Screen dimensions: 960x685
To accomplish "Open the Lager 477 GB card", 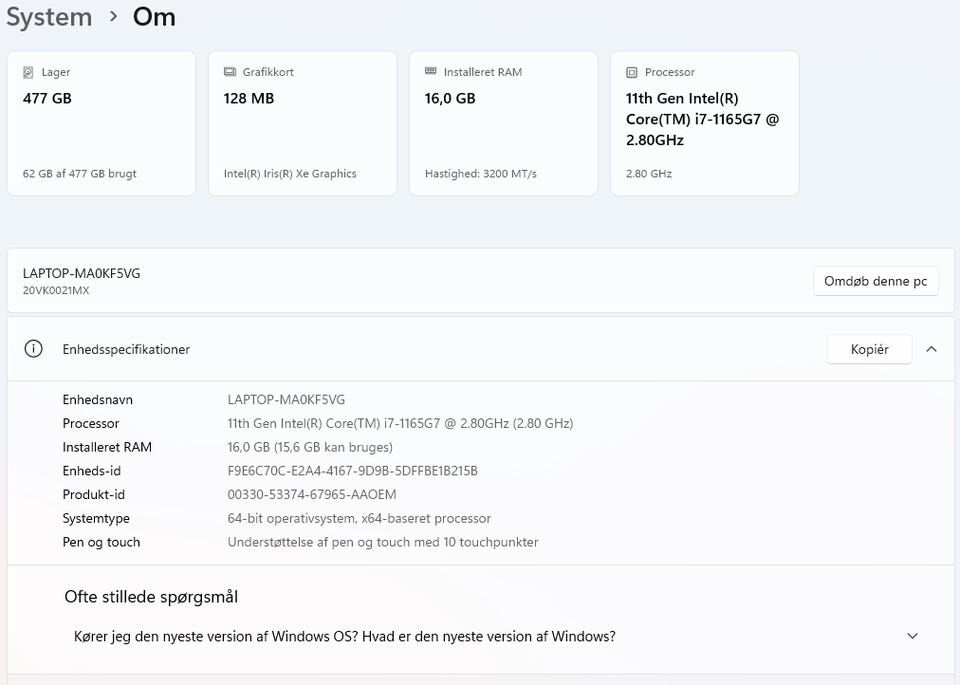I will click(101, 124).
